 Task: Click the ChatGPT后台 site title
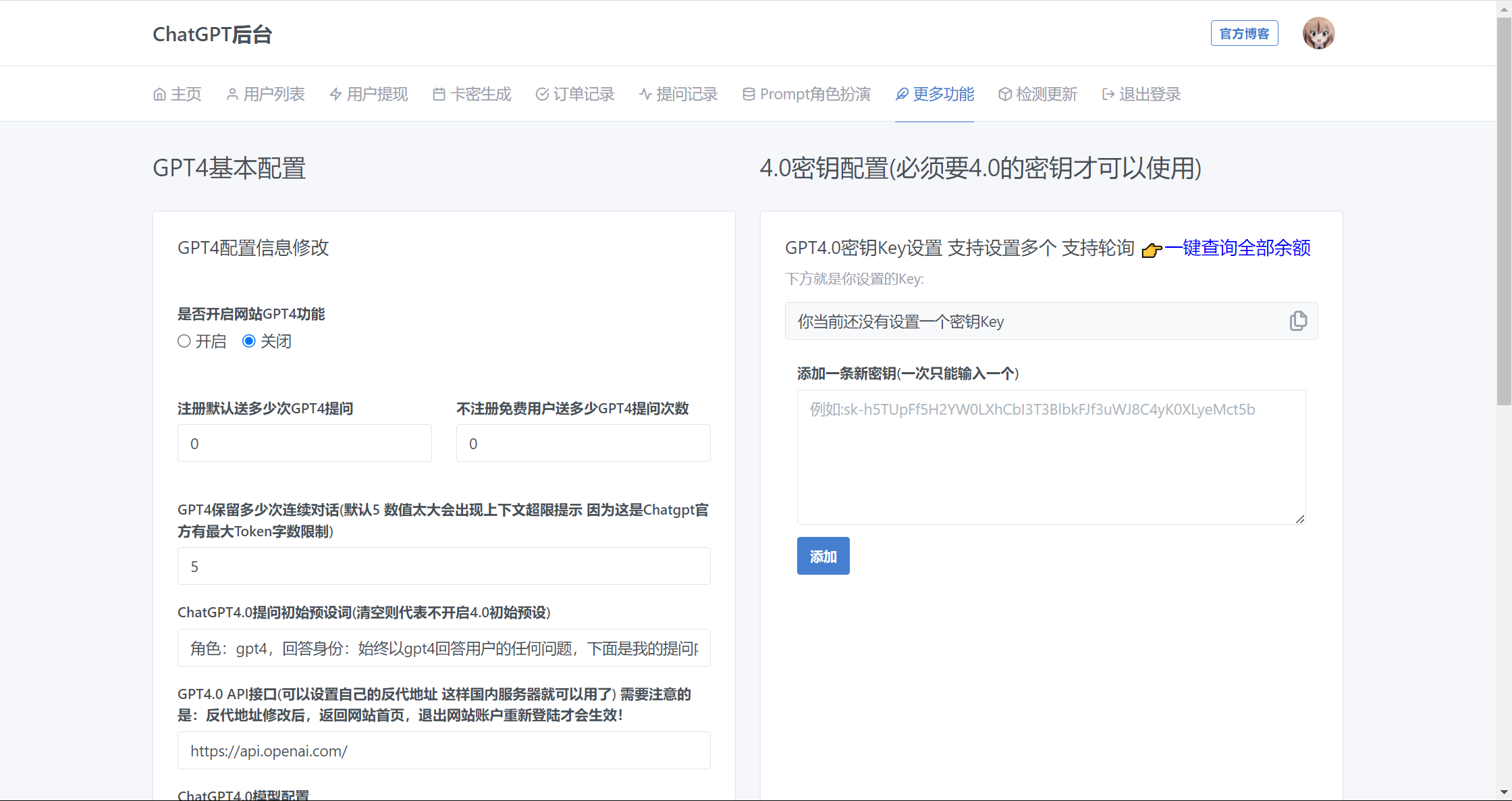coord(212,34)
